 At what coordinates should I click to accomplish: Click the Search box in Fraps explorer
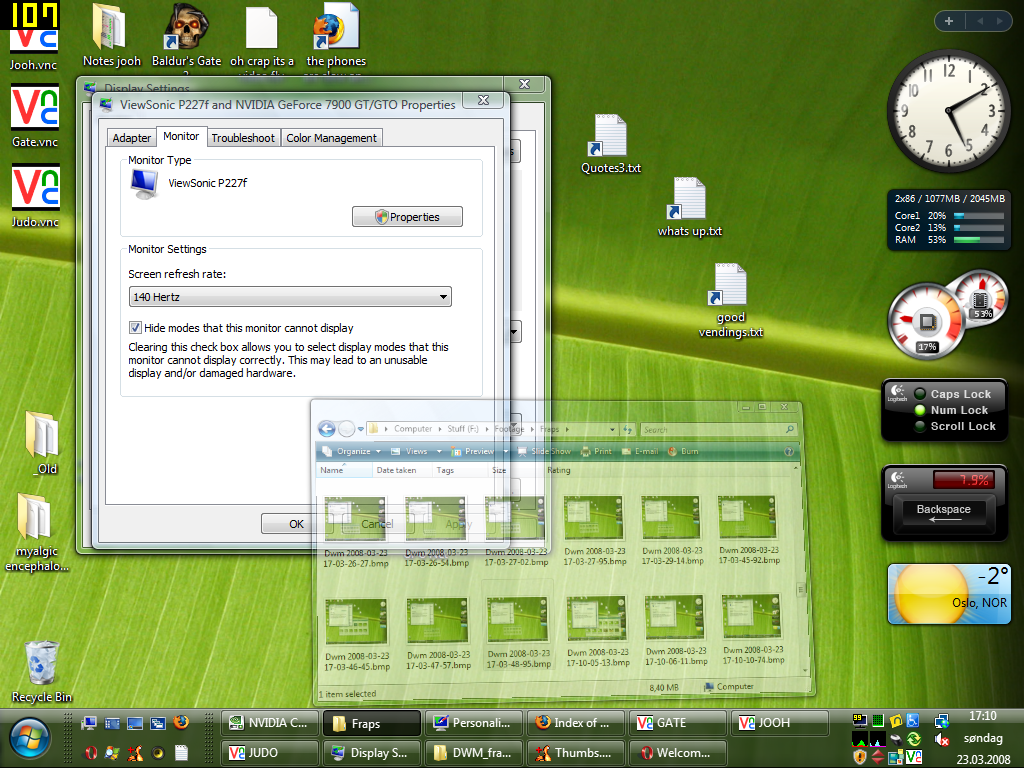(x=718, y=430)
